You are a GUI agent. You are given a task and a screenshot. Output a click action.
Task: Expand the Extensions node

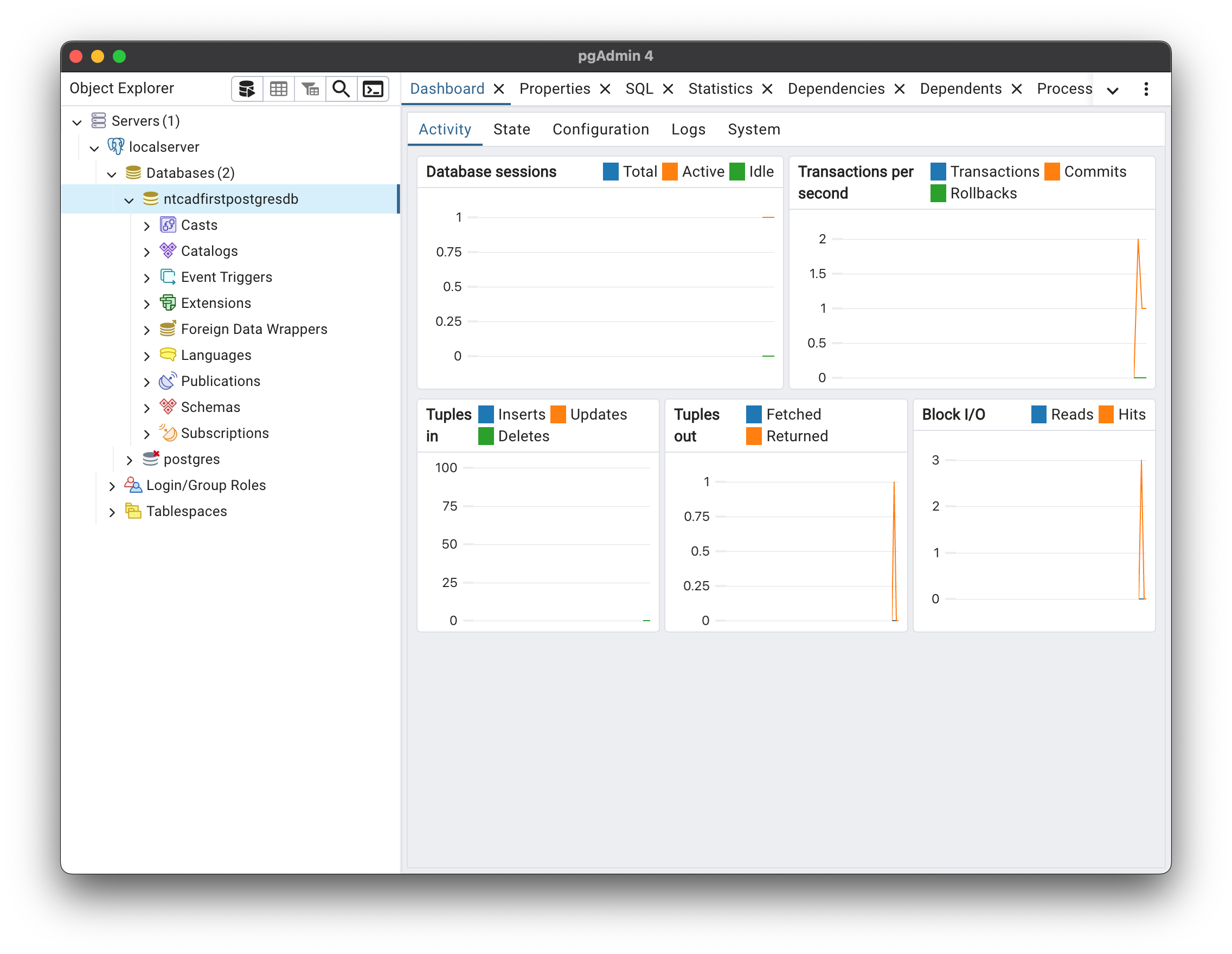point(146,304)
